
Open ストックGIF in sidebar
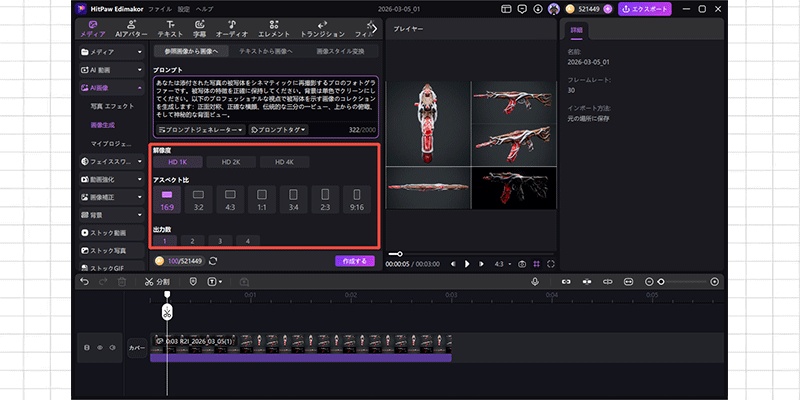coord(112,267)
